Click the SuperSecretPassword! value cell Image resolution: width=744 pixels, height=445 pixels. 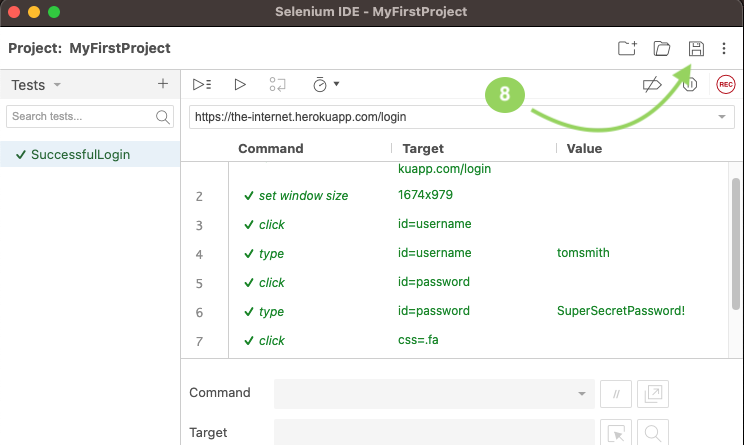point(621,311)
